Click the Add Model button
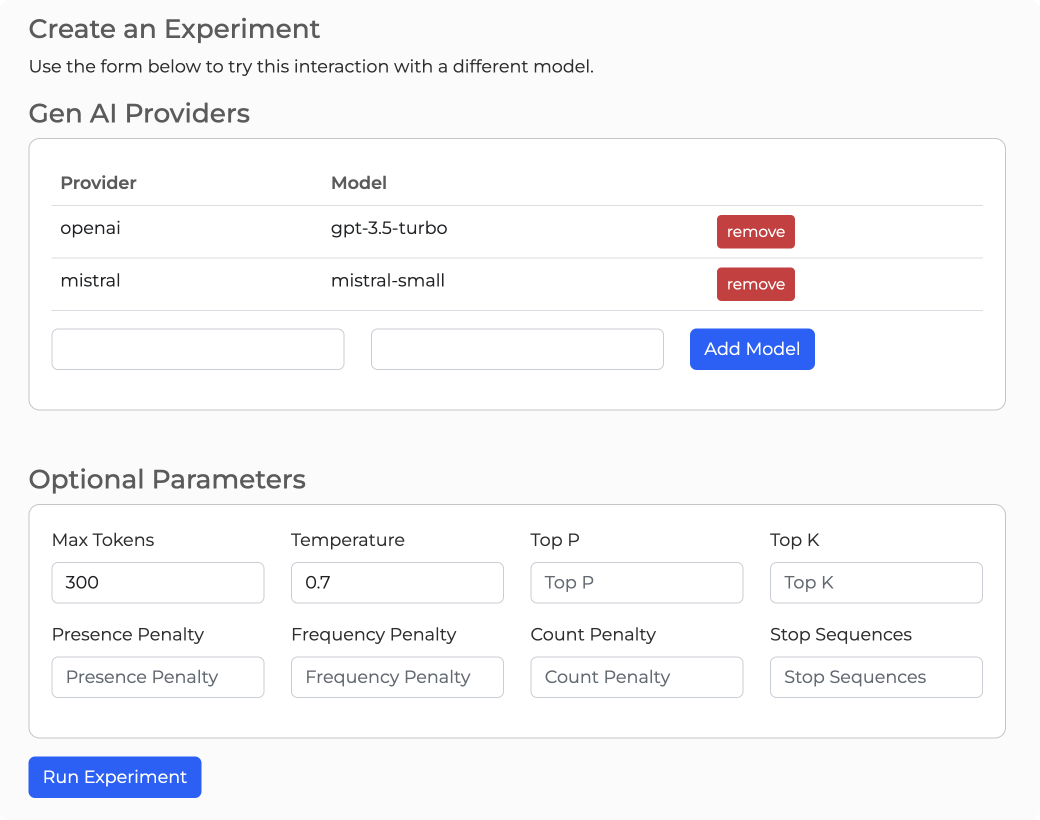Image resolution: width=1040 pixels, height=820 pixels. pos(752,349)
